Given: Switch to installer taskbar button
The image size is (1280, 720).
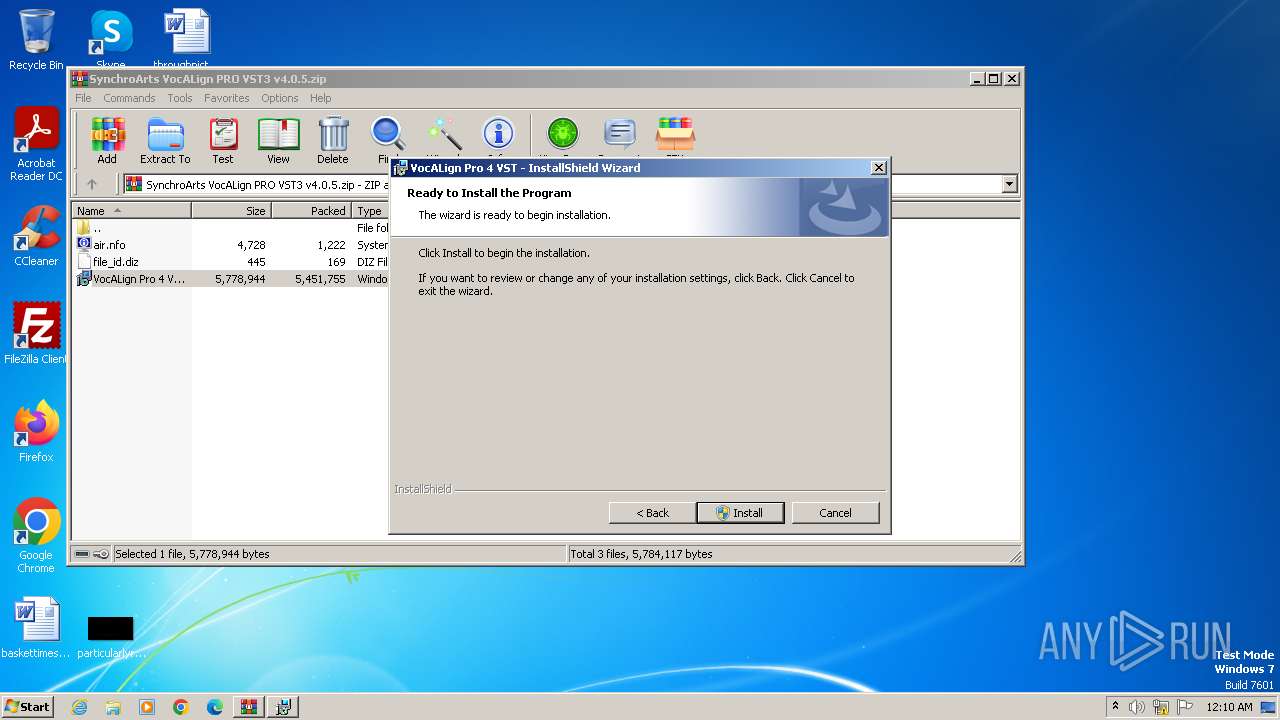Looking at the screenshot, I should 283,706.
